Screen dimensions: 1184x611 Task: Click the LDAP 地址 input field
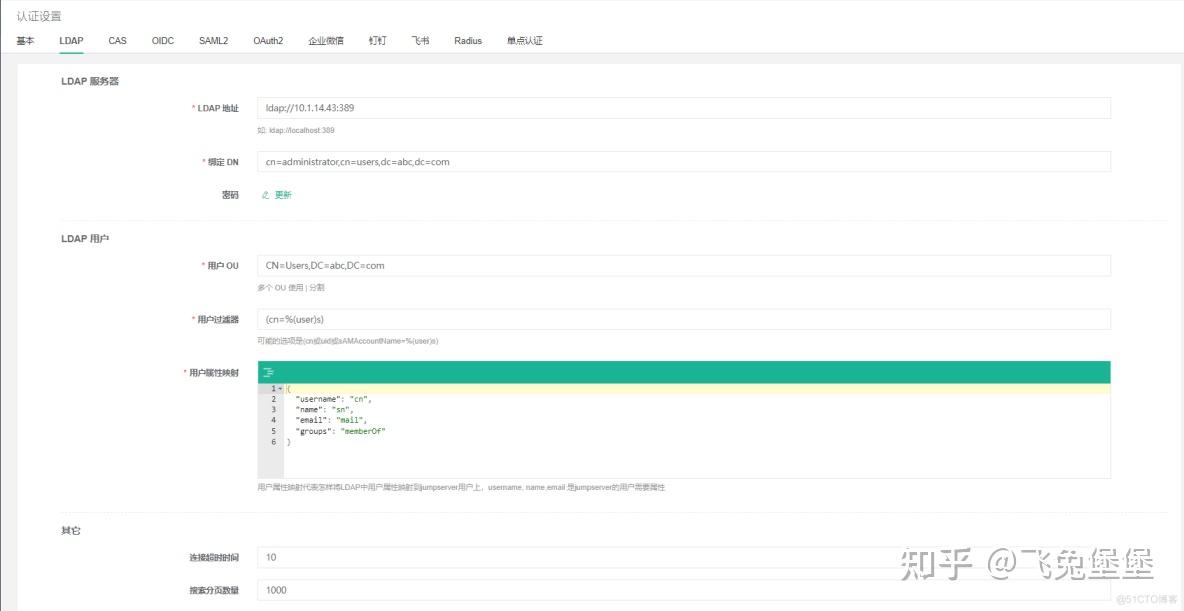(x=684, y=108)
